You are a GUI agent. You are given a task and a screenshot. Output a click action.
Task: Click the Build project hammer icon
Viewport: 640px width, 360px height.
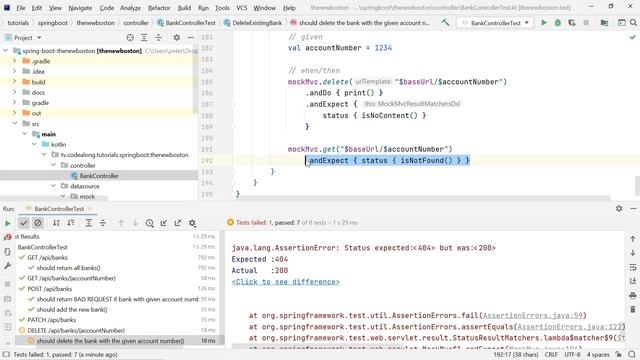click(x=445, y=23)
